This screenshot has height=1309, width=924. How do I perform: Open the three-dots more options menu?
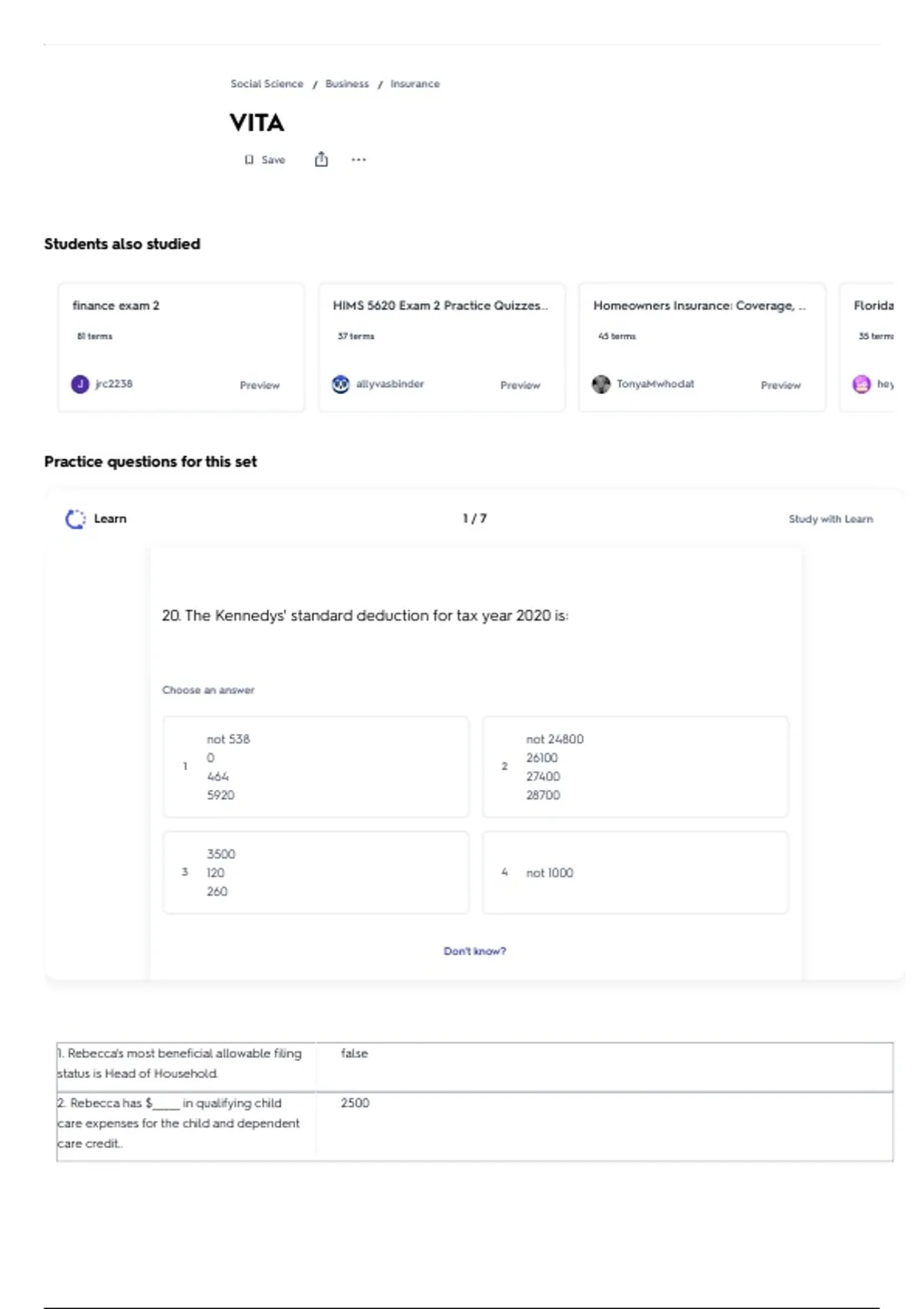359,159
